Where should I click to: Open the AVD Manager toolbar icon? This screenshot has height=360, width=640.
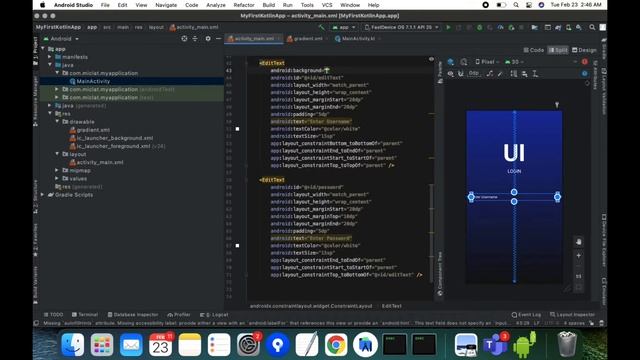click(x=569, y=27)
